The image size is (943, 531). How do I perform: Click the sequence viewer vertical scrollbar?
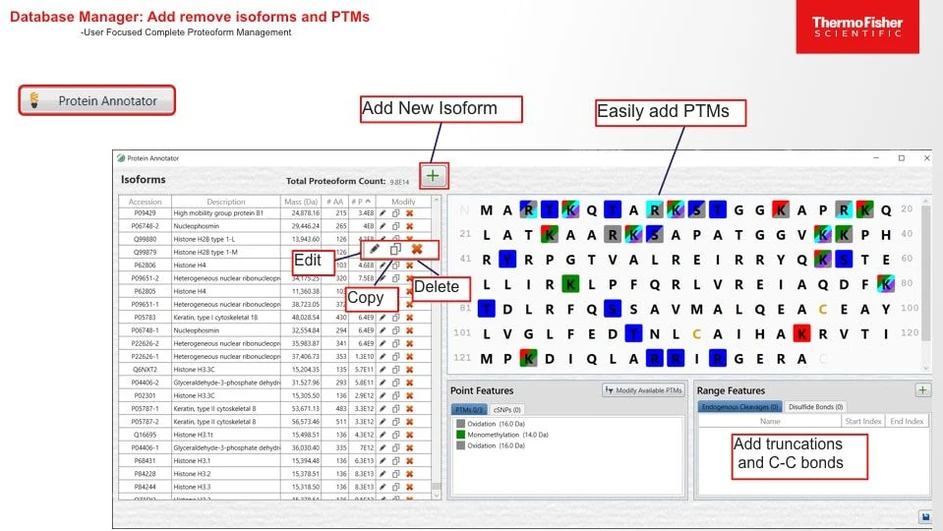926,283
